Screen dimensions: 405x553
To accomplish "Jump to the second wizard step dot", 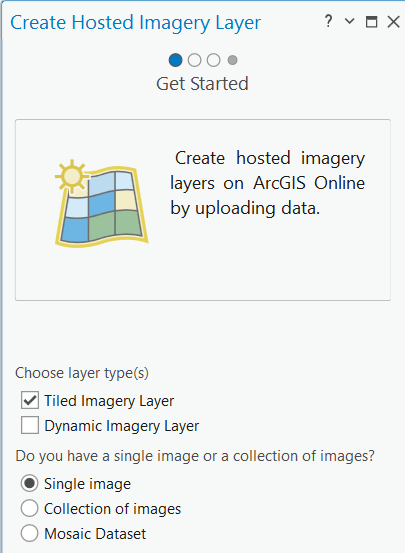I will pos(194,60).
